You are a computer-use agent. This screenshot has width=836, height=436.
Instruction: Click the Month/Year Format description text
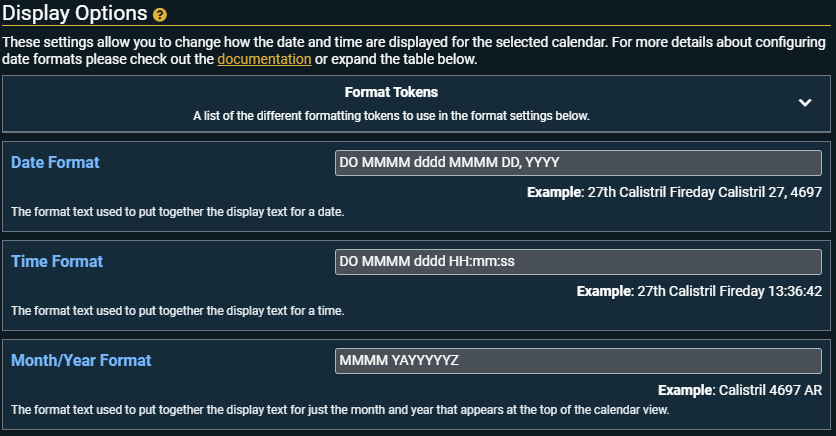click(339, 410)
